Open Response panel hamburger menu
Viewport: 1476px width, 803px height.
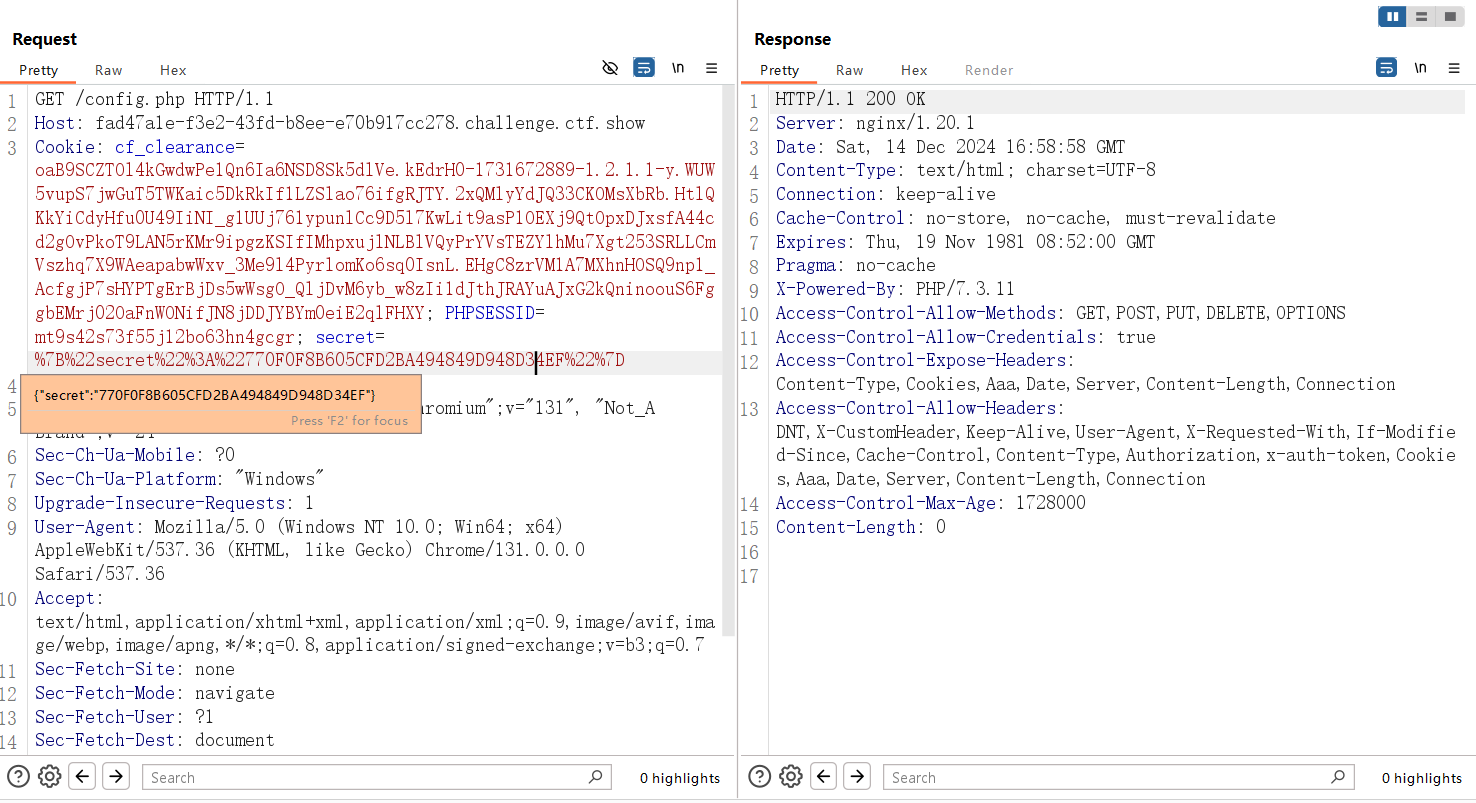click(x=1452, y=68)
